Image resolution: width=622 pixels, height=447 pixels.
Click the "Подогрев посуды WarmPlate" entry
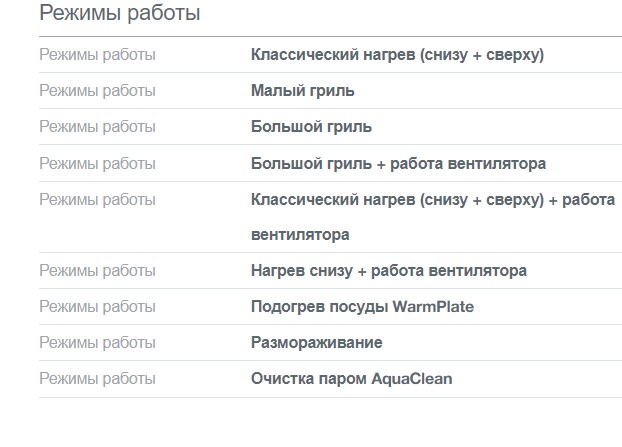pyautogui.click(x=362, y=307)
